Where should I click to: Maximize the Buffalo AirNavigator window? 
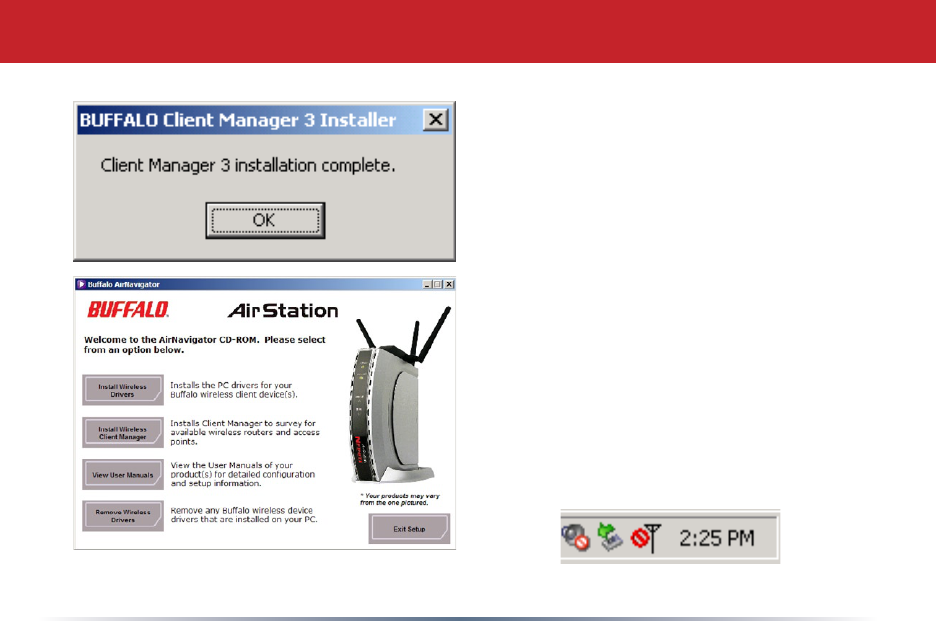(x=438, y=285)
